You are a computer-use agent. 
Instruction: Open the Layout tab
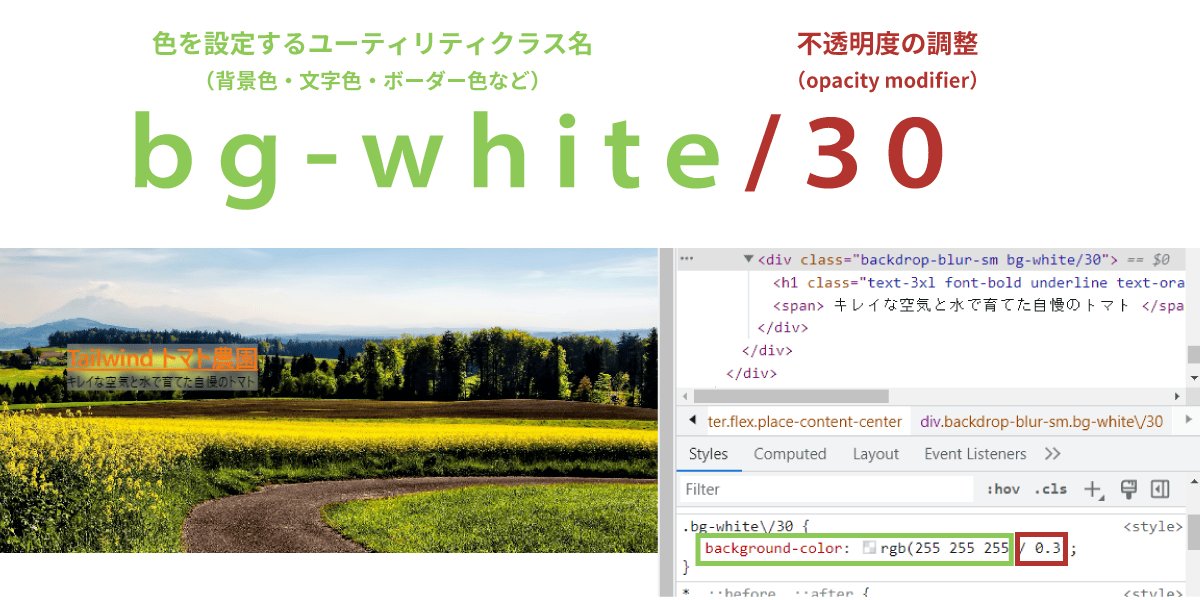(x=876, y=454)
